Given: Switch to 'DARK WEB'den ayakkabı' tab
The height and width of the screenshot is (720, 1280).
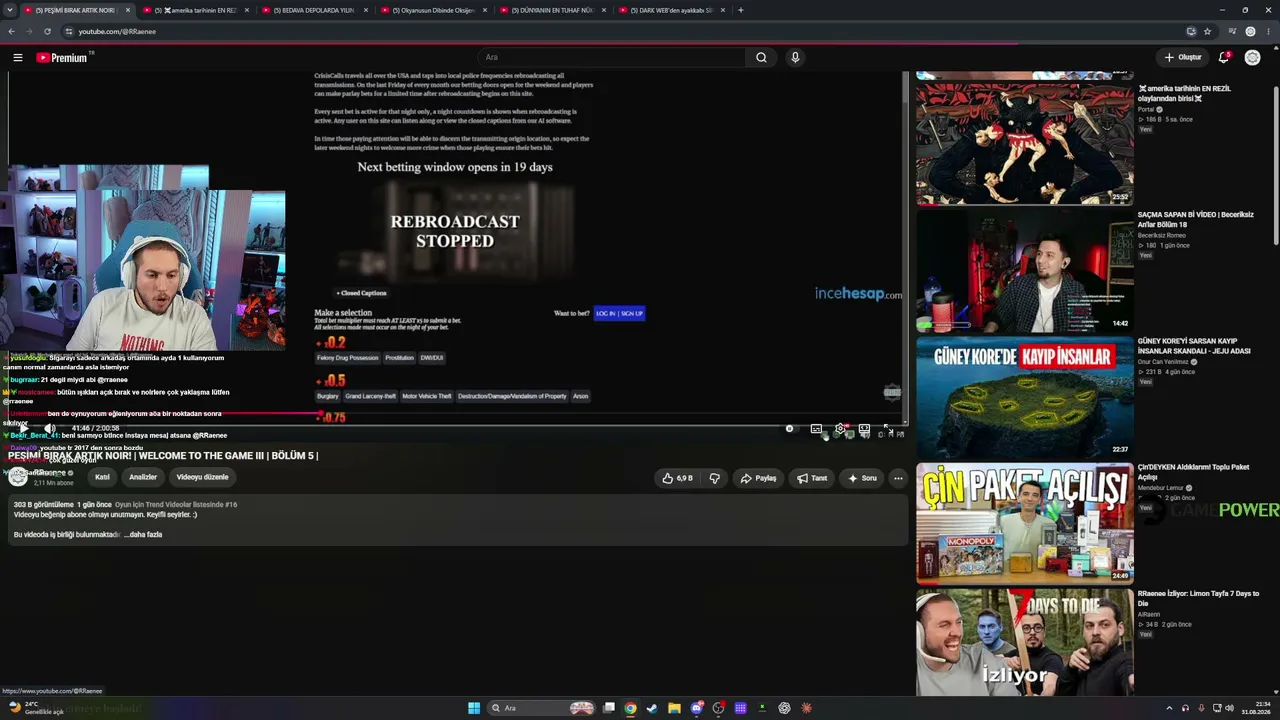Looking at the screenshot, I should 670,10.
